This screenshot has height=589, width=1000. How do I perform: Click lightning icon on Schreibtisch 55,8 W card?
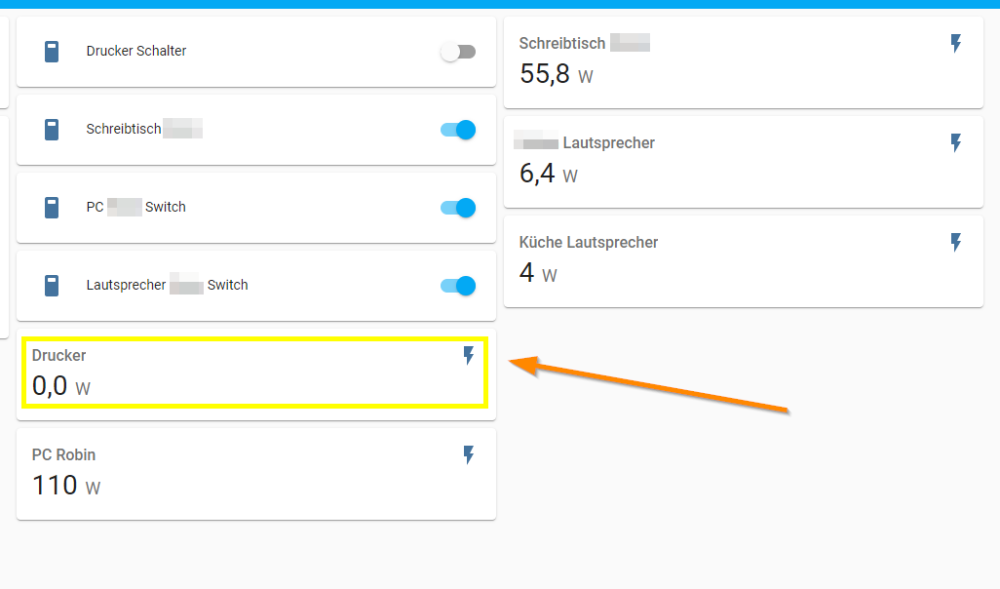956,43
